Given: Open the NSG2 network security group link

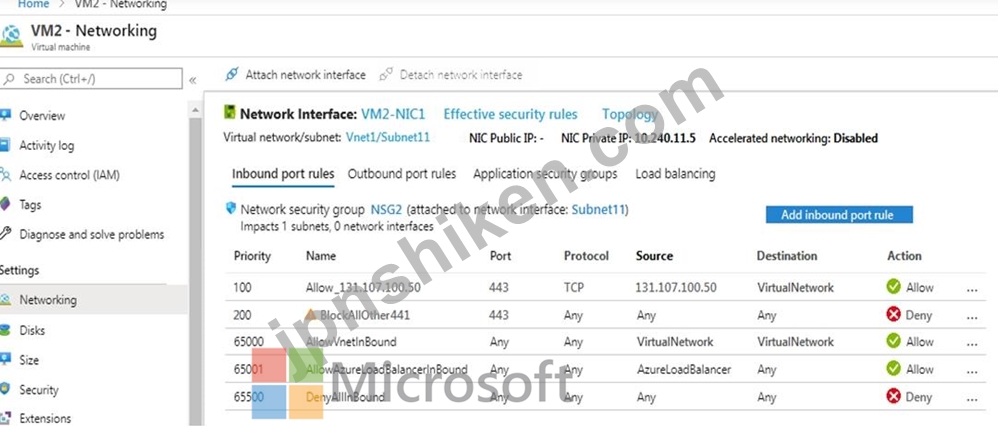Looking at the screenshot, I should pos(386,209).
